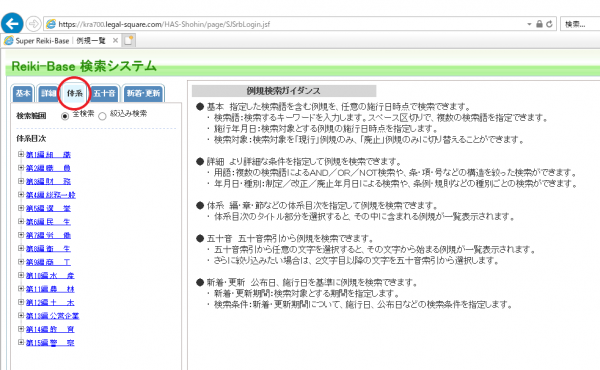The width and height of the screenshot is (600, 370).
Task: Close the Super Reiki-Base browser tab
Action: pos(115,40)
